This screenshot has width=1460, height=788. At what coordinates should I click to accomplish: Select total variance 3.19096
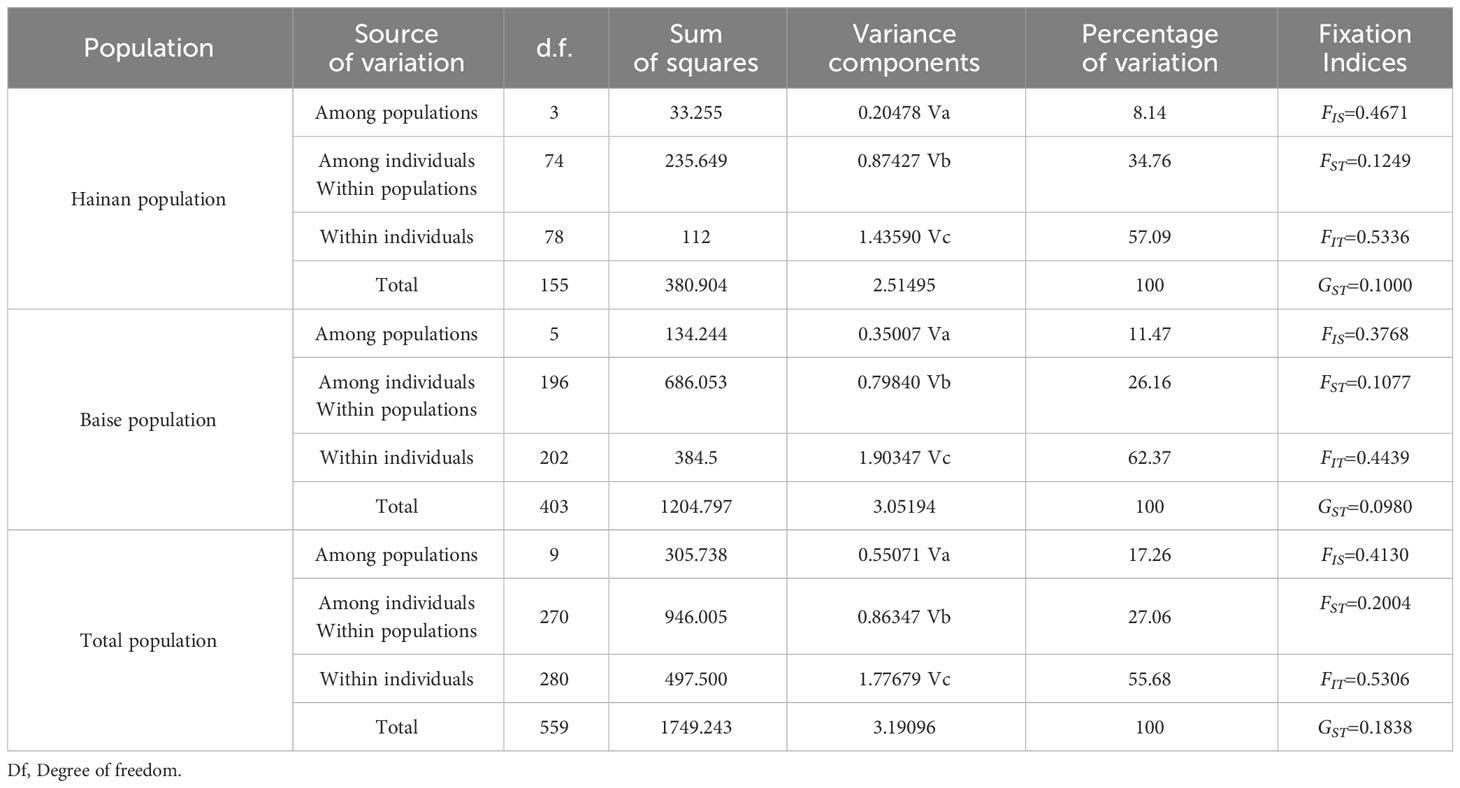(x=905, y=727)
